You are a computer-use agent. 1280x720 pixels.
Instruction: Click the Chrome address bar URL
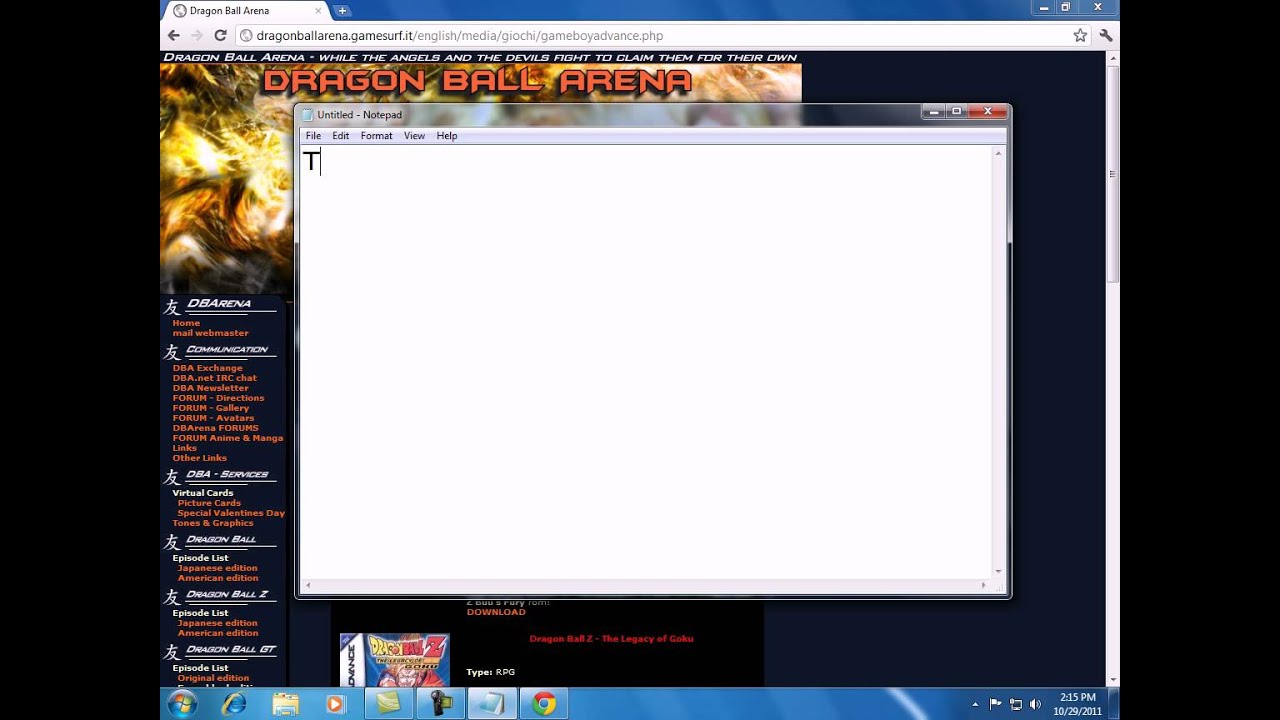tap(459, 35)
